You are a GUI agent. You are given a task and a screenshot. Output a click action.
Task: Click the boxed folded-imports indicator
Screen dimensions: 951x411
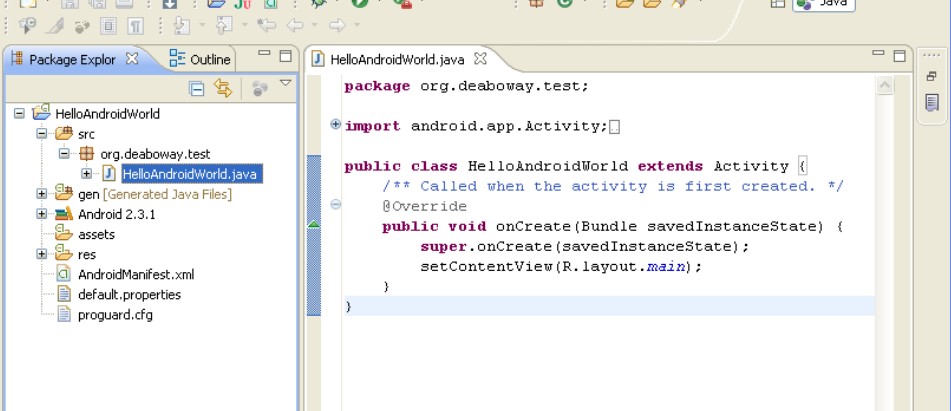pyautogui.click(x=614, y=127)
